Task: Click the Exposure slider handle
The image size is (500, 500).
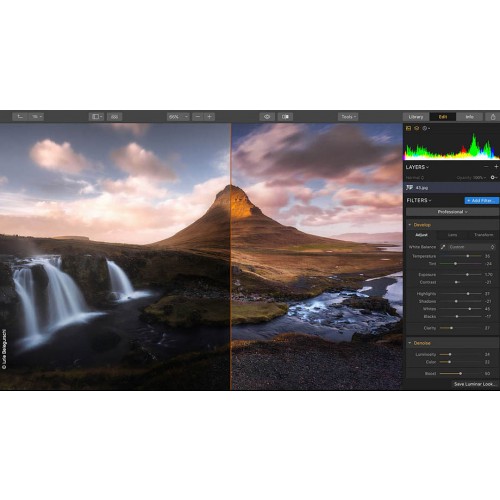Action: click(x=467, y=275)
